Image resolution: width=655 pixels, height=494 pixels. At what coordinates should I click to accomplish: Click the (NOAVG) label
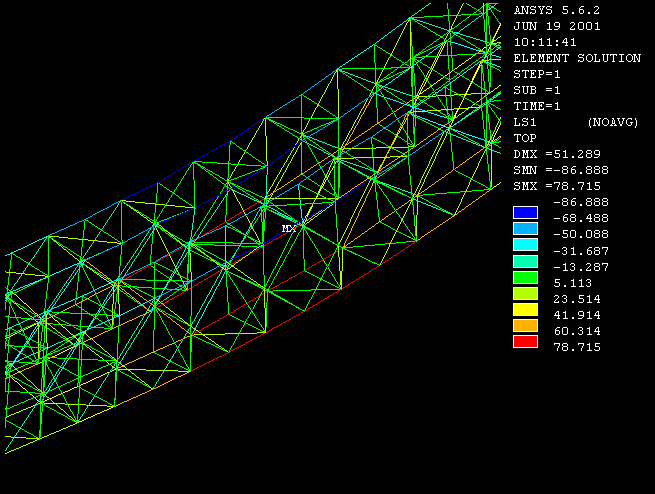tap(614, 122)
